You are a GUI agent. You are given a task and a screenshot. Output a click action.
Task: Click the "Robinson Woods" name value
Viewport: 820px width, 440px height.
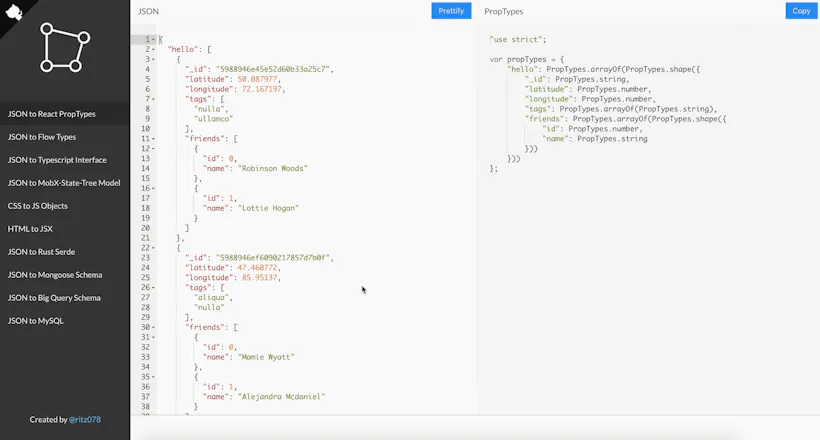pyautogui.click(x=272, y=168)
